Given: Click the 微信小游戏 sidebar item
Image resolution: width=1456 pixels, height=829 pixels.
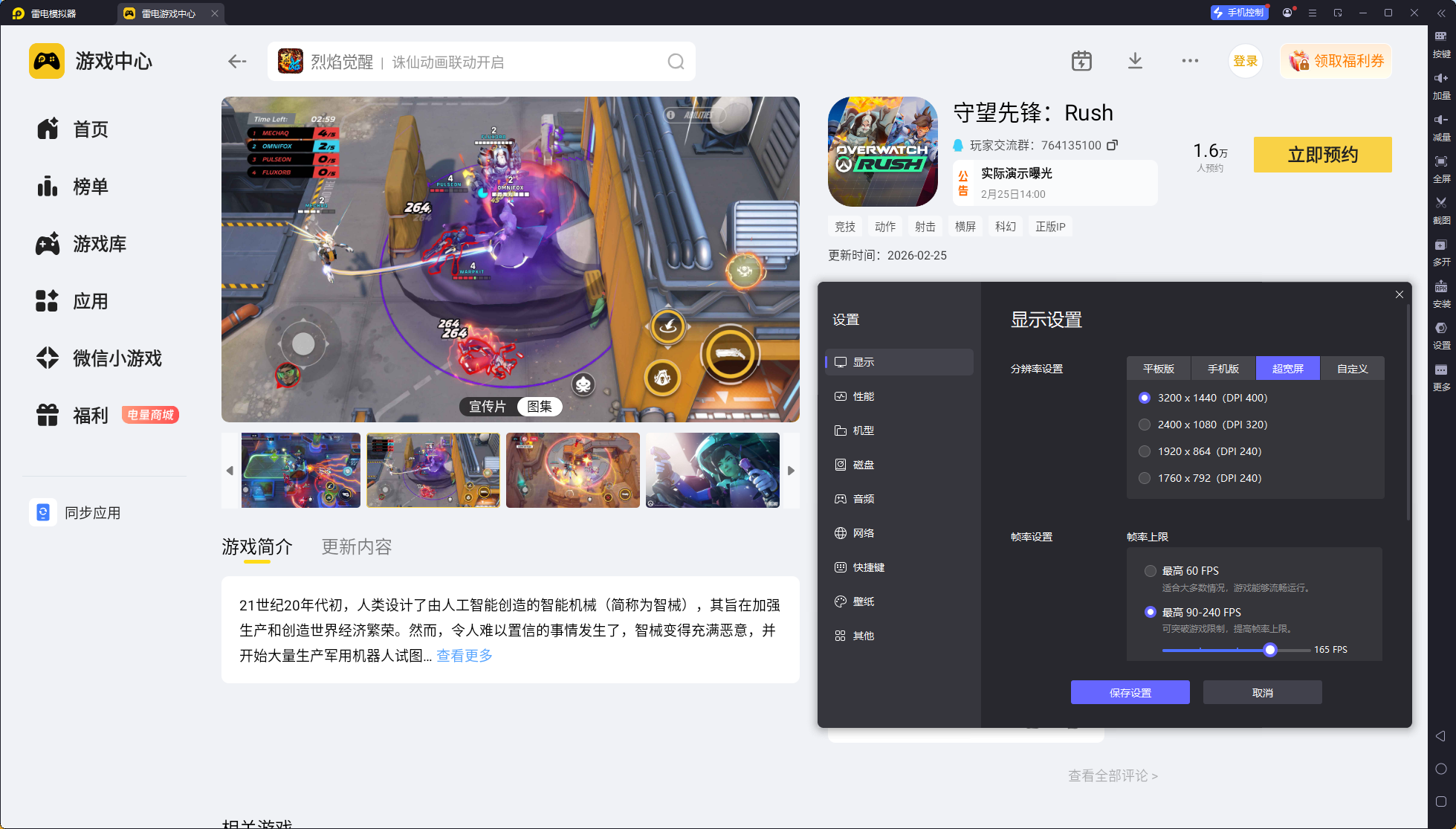Looking at the screenshot, I should 117,358.
